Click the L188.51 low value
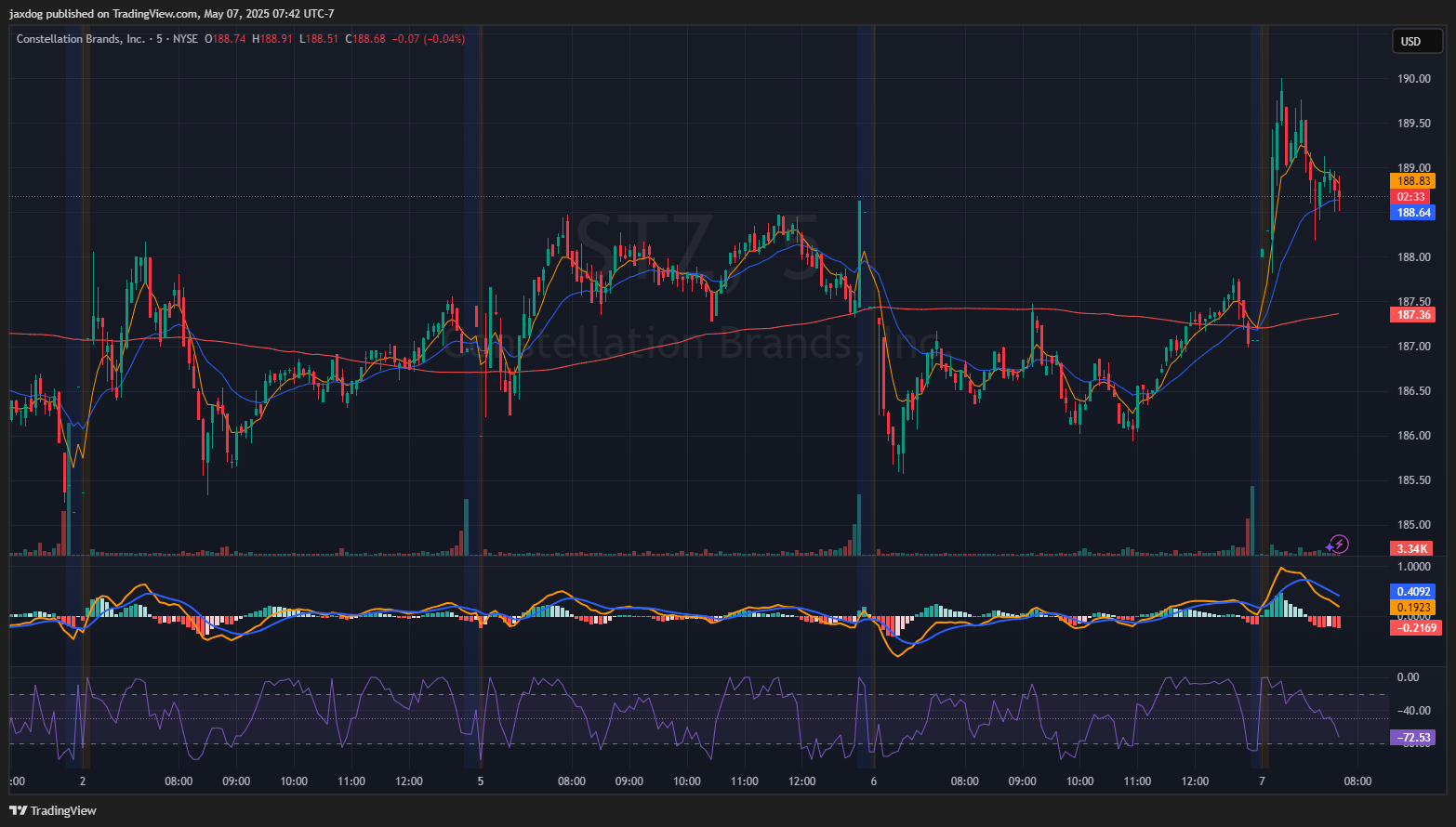The image size is (1456, 827). [319, 39]
